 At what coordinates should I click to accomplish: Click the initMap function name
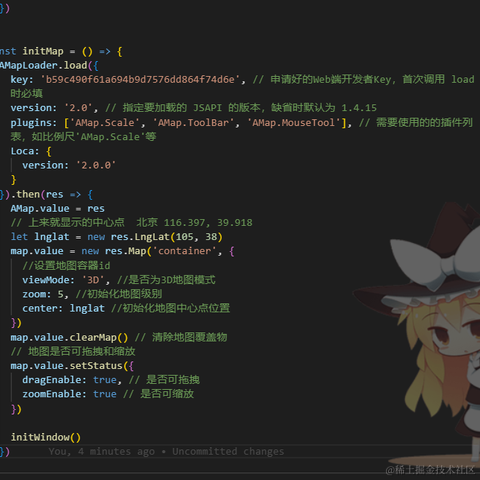coord(43,51)
